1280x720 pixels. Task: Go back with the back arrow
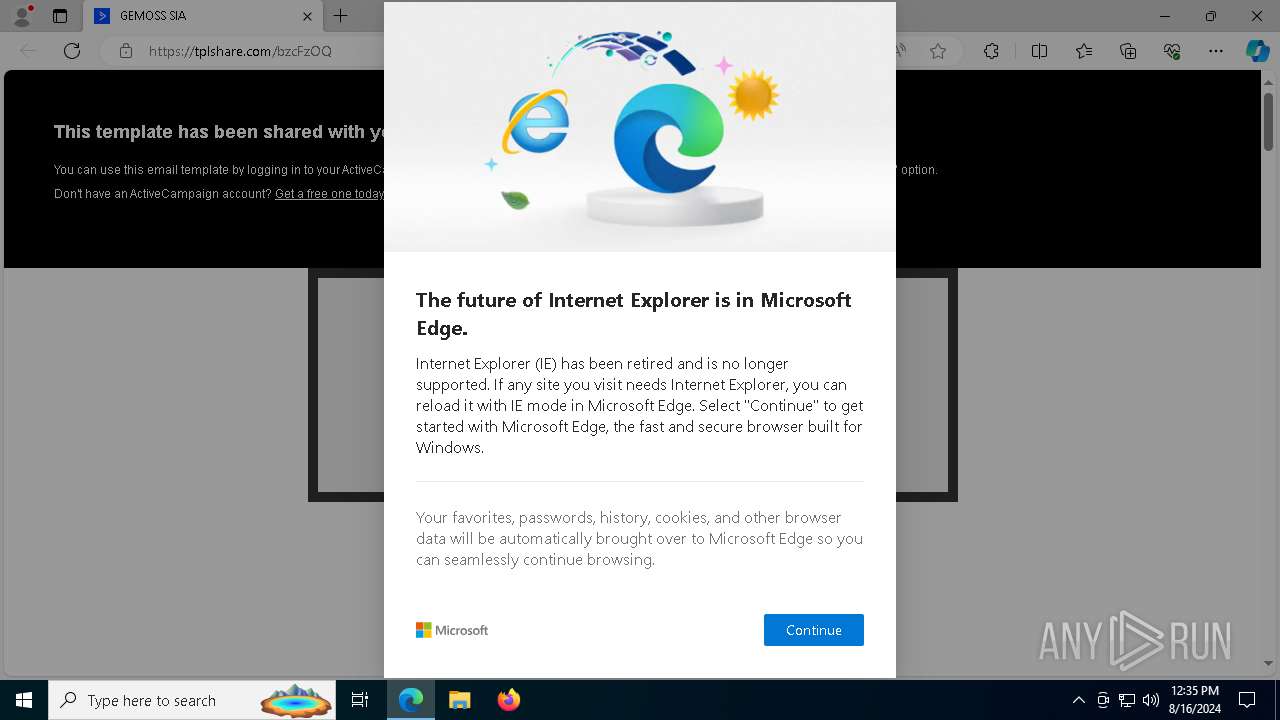coord(28,51)
